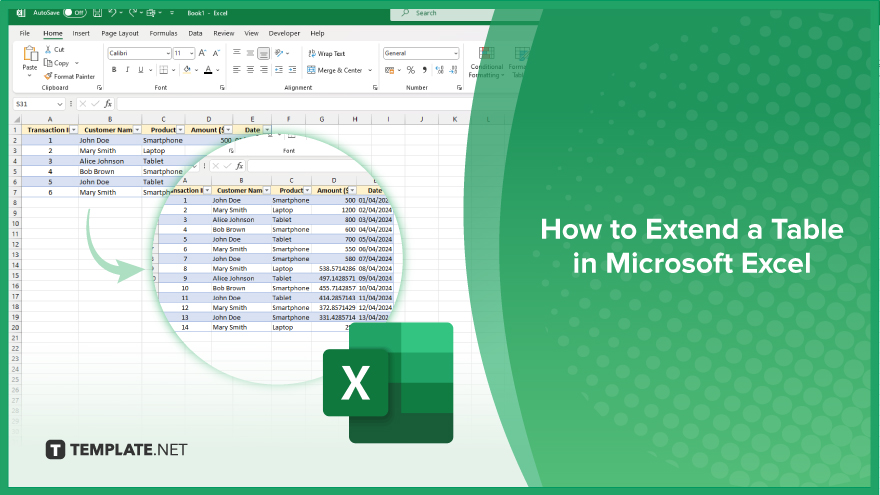Image resolution: width=880 pixels, height=495 pixels.
Task: Toggle Bottom Align
Action: click(263, 53)
